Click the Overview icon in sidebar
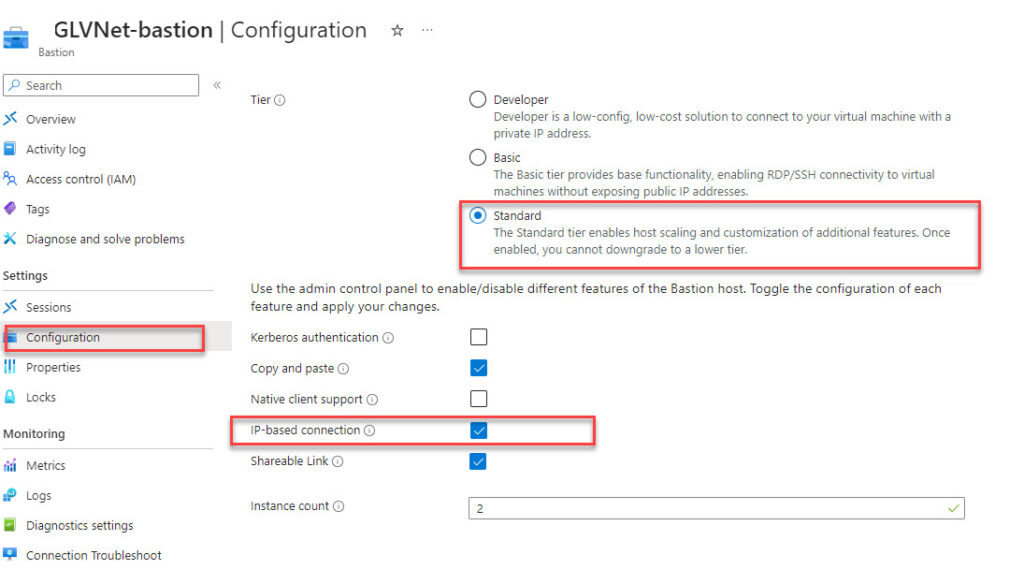The width and height of the screenshot is (1024, 584). pyautogui.click(x=10, y=119)
